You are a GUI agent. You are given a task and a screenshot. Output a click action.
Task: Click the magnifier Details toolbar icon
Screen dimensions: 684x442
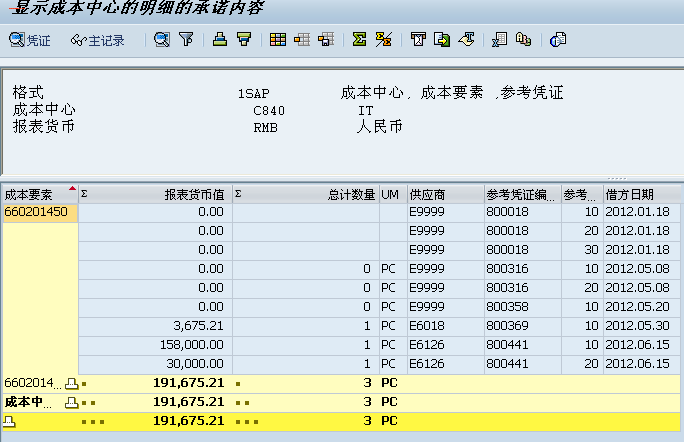pos(161,40)
